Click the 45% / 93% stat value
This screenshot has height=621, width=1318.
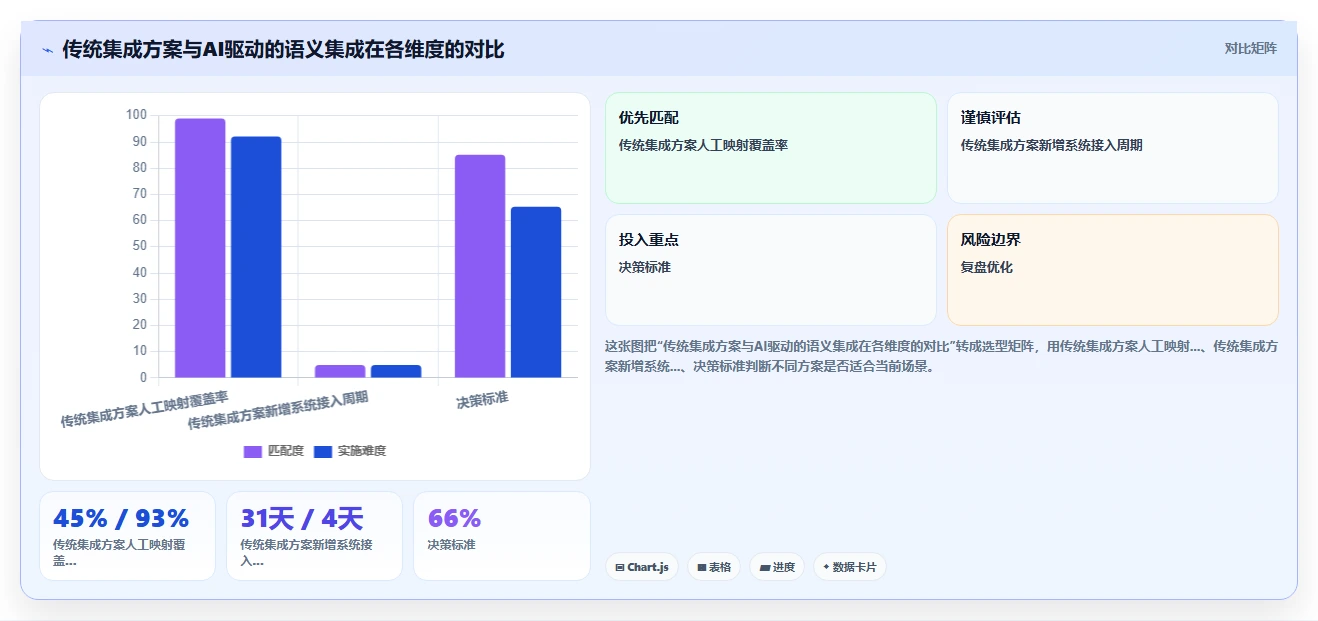121,519
